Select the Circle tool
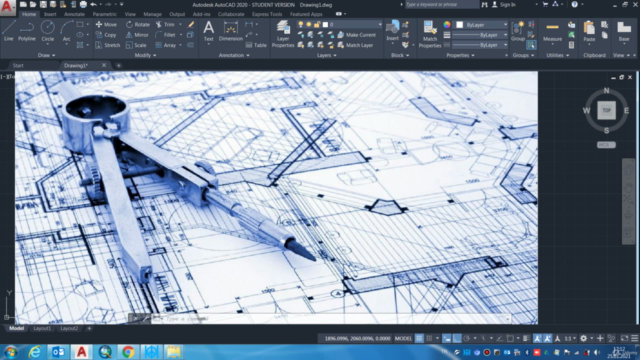Image resolution: width=640 pixels, height=360 pixels. coord(47,31)
